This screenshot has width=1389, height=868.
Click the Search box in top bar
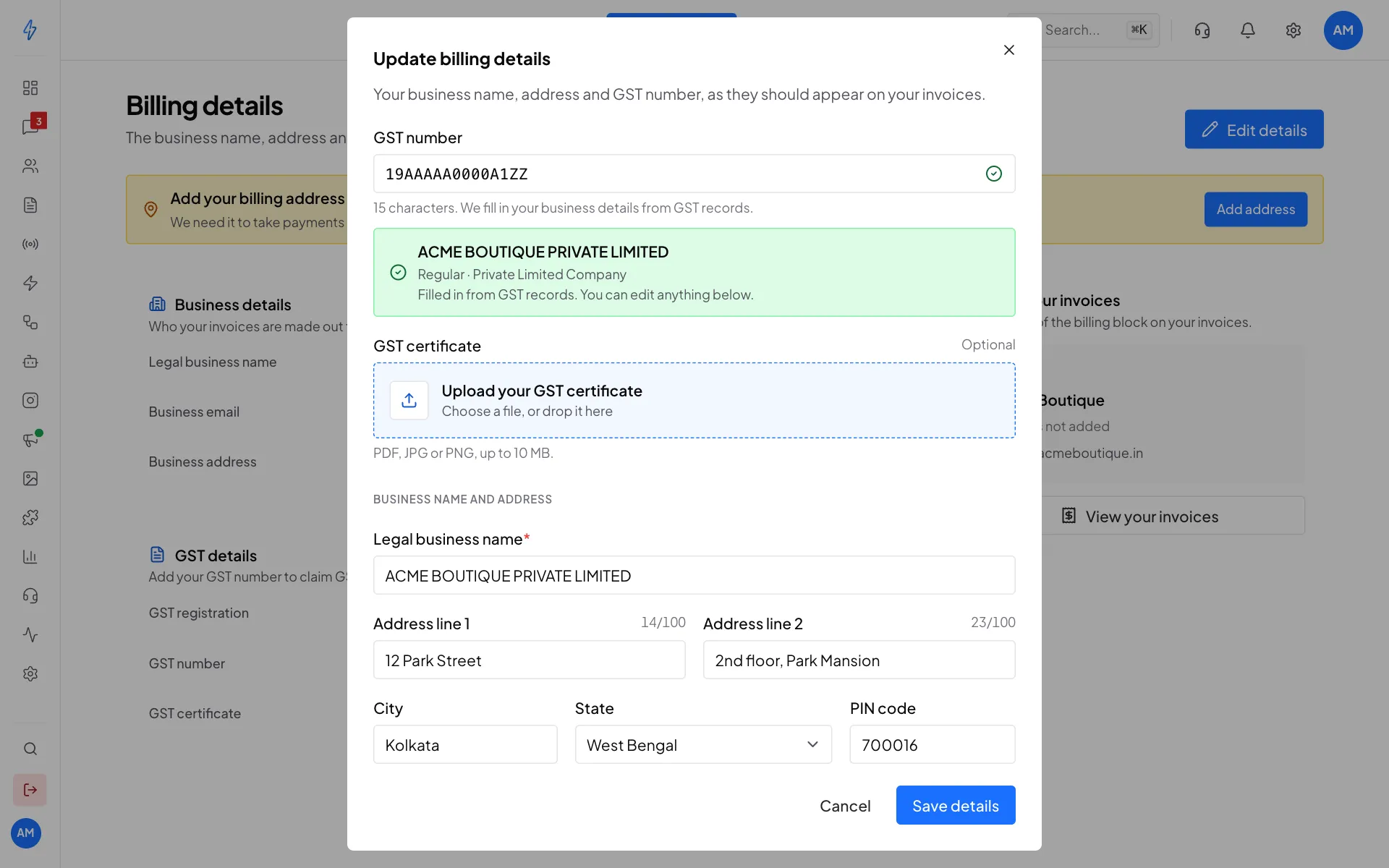[1100, 30]
